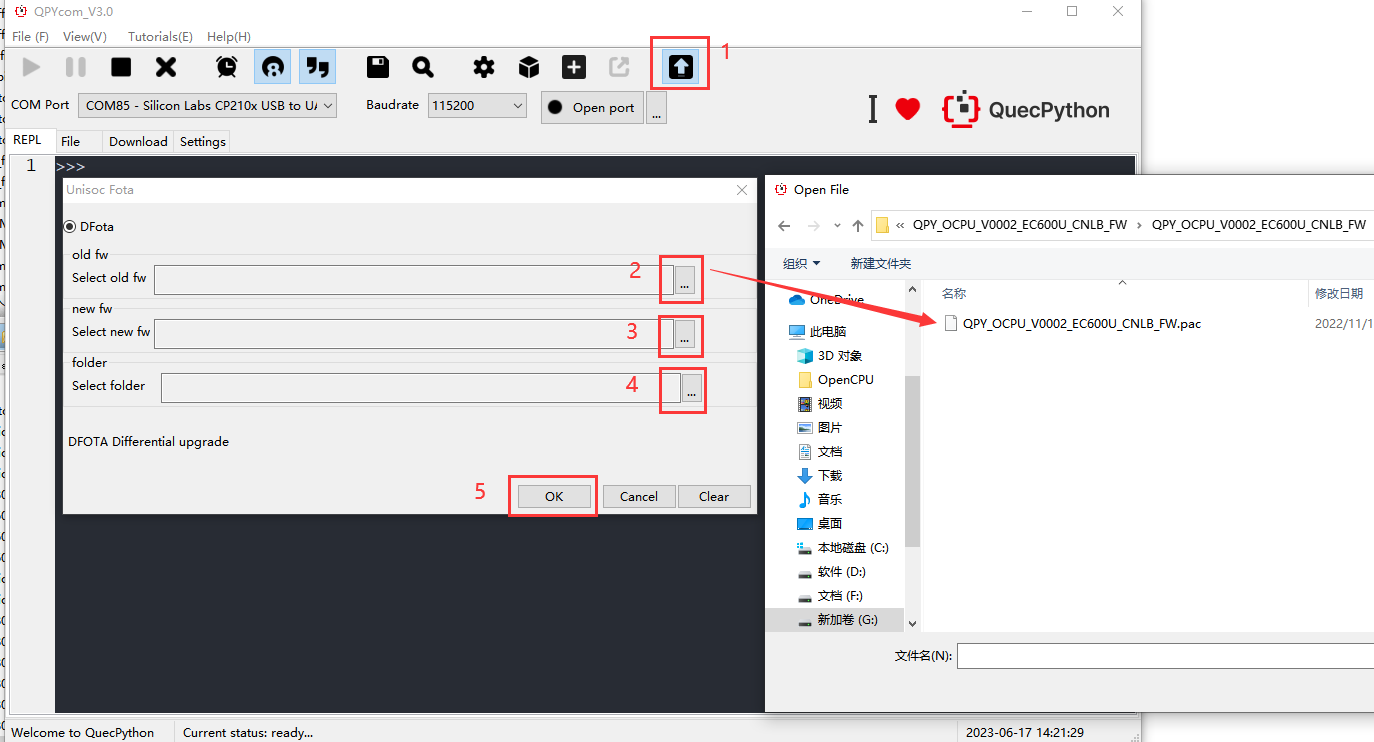
Task: Click the save floppy disk toolbar icon
Action: (x=378, y=67)
